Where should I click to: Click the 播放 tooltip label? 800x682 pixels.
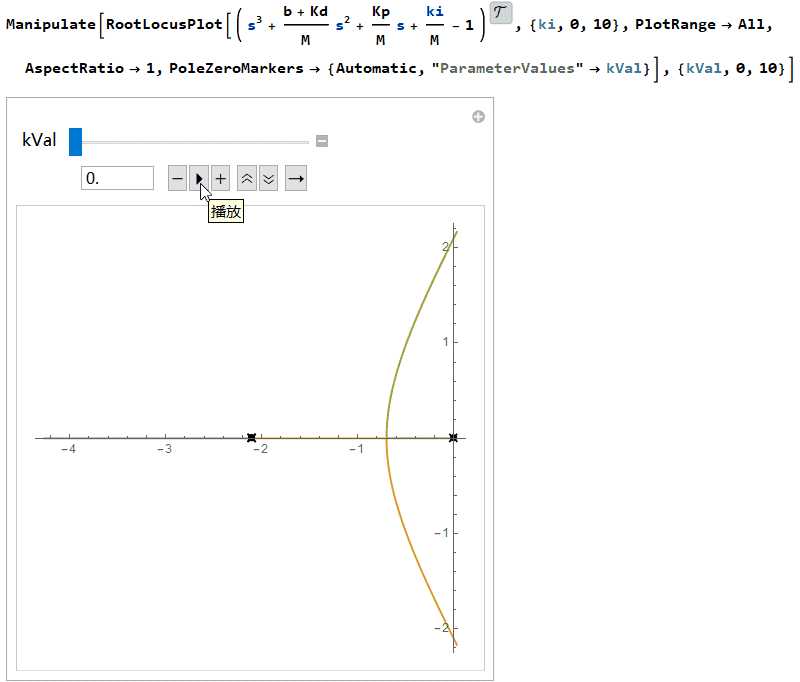(226, 212)
